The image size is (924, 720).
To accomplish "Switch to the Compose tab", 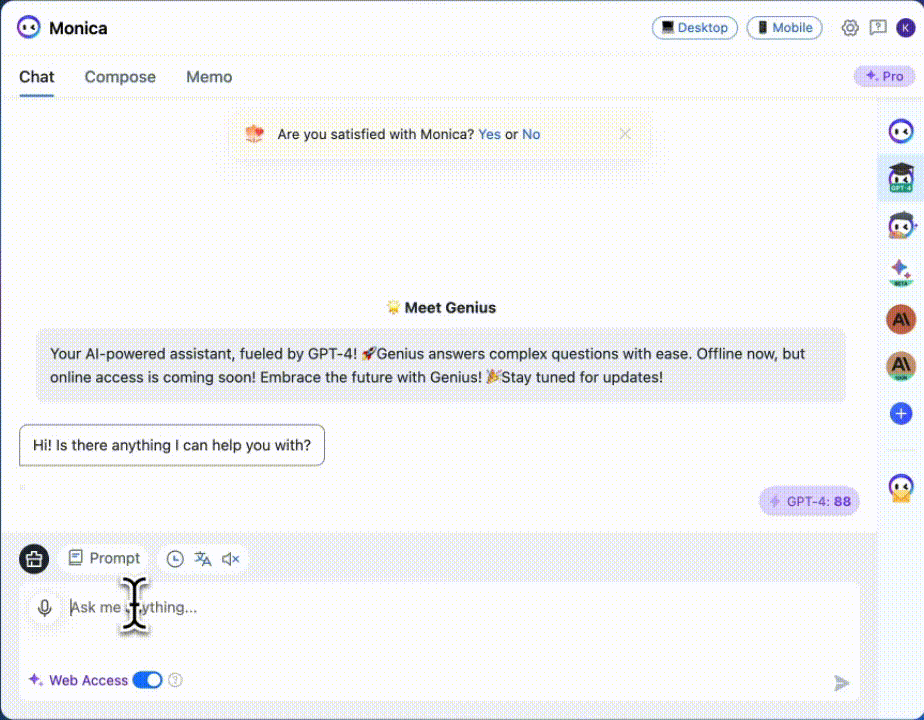I will click(120, 77).
